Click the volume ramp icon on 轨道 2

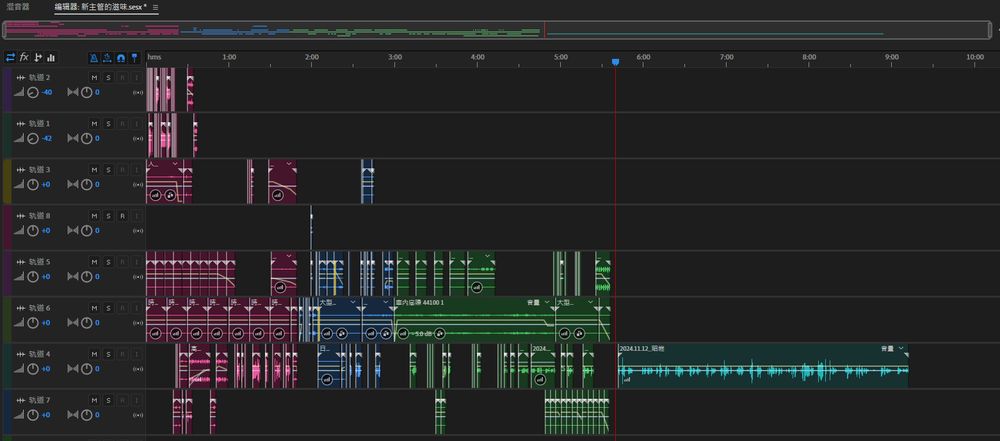pos(18,93)
